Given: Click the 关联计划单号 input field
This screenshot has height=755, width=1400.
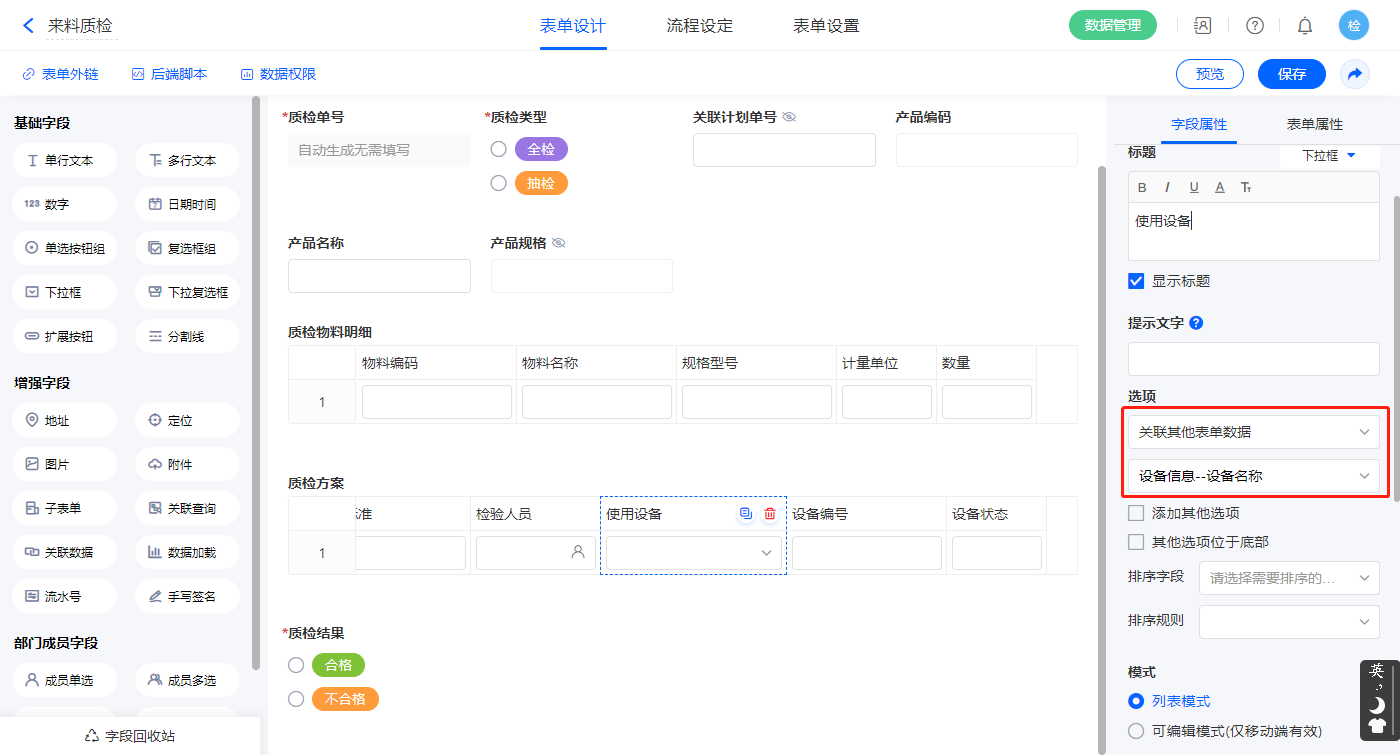Looking at the screenshot, I should tap(784, 150).
